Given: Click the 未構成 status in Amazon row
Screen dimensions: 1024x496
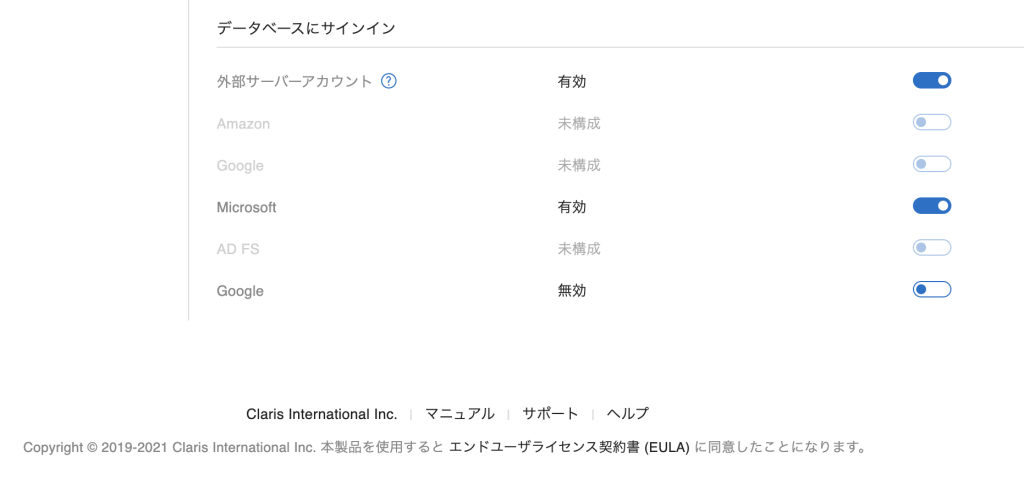Looking at the screenshot, I should tap(579, 123).
